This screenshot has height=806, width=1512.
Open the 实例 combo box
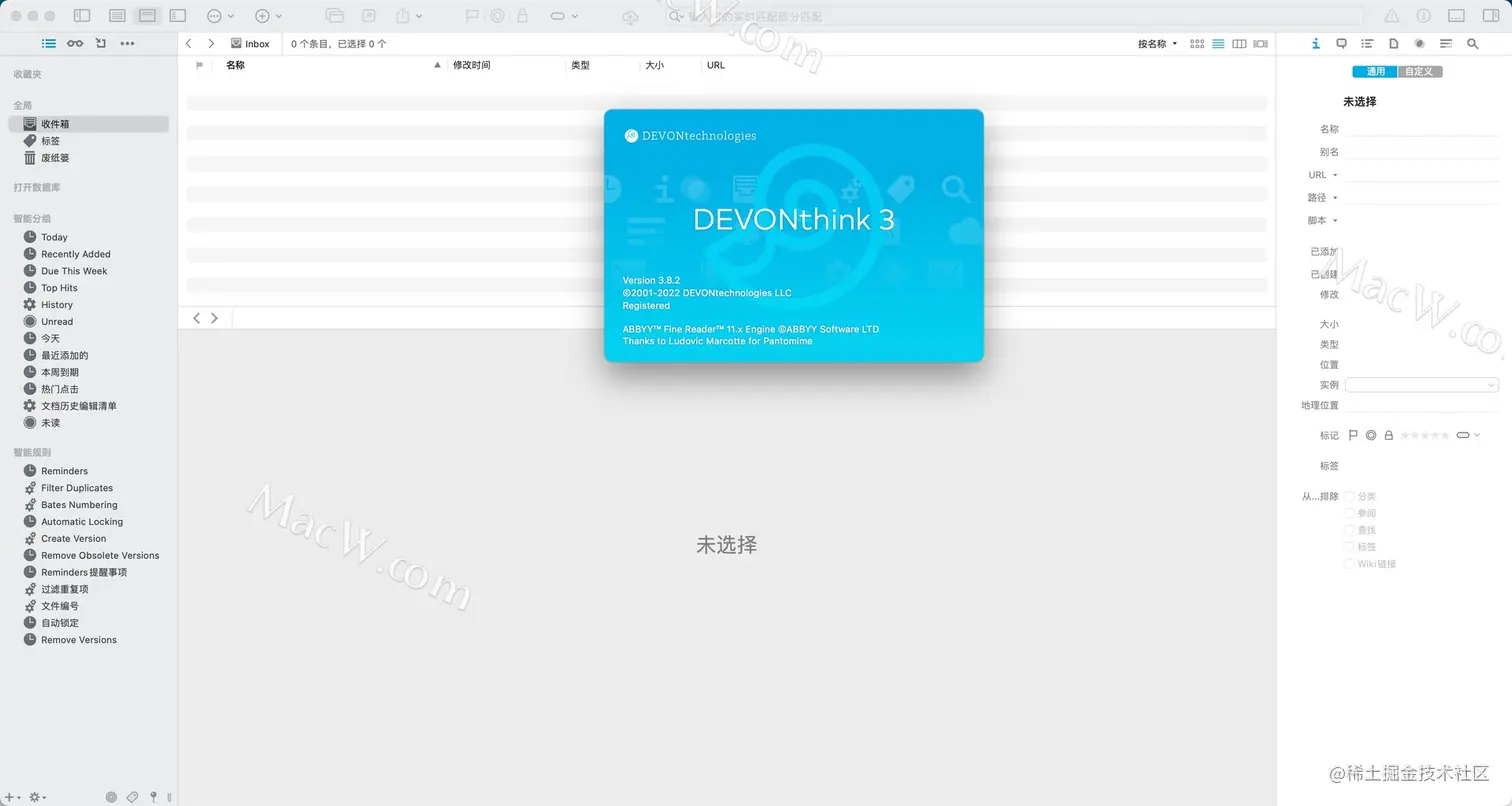(1422, 385)
